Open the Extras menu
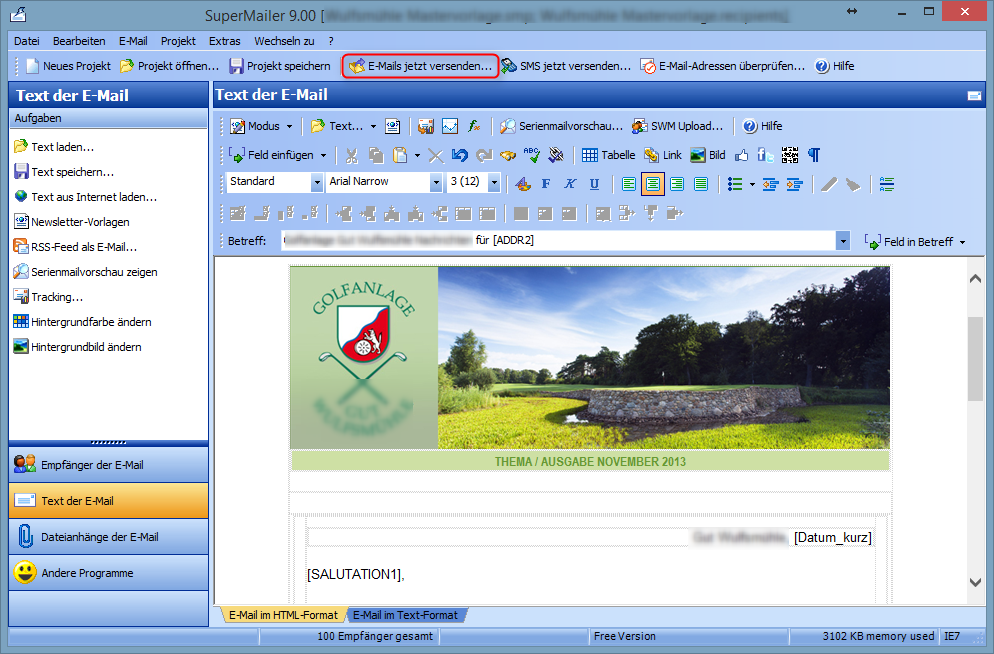Image resolution: width=994 pixels, height=654 pixels. tap(224, 41)
